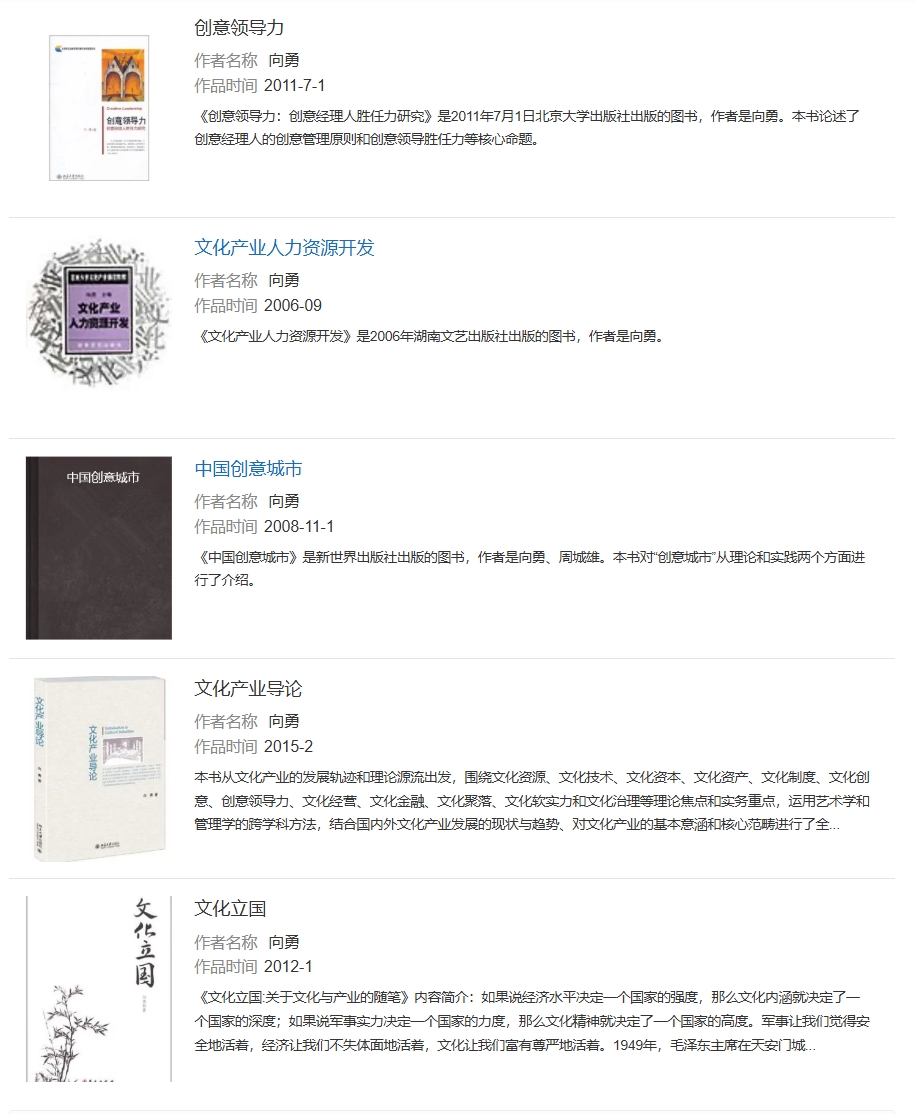Follow the 中国创意城市 title link
Screen dimensions: 915x1114
[x=248, y=469]
